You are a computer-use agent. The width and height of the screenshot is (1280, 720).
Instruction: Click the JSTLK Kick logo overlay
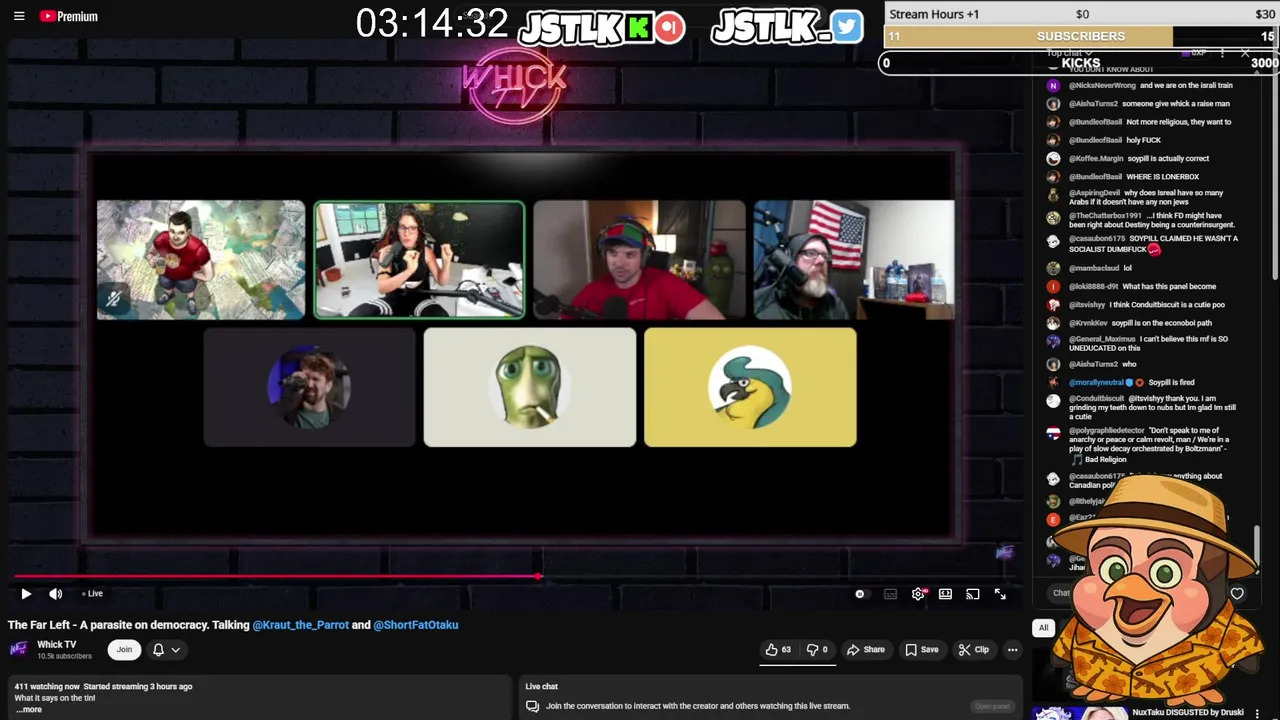[x=638, y=27]
